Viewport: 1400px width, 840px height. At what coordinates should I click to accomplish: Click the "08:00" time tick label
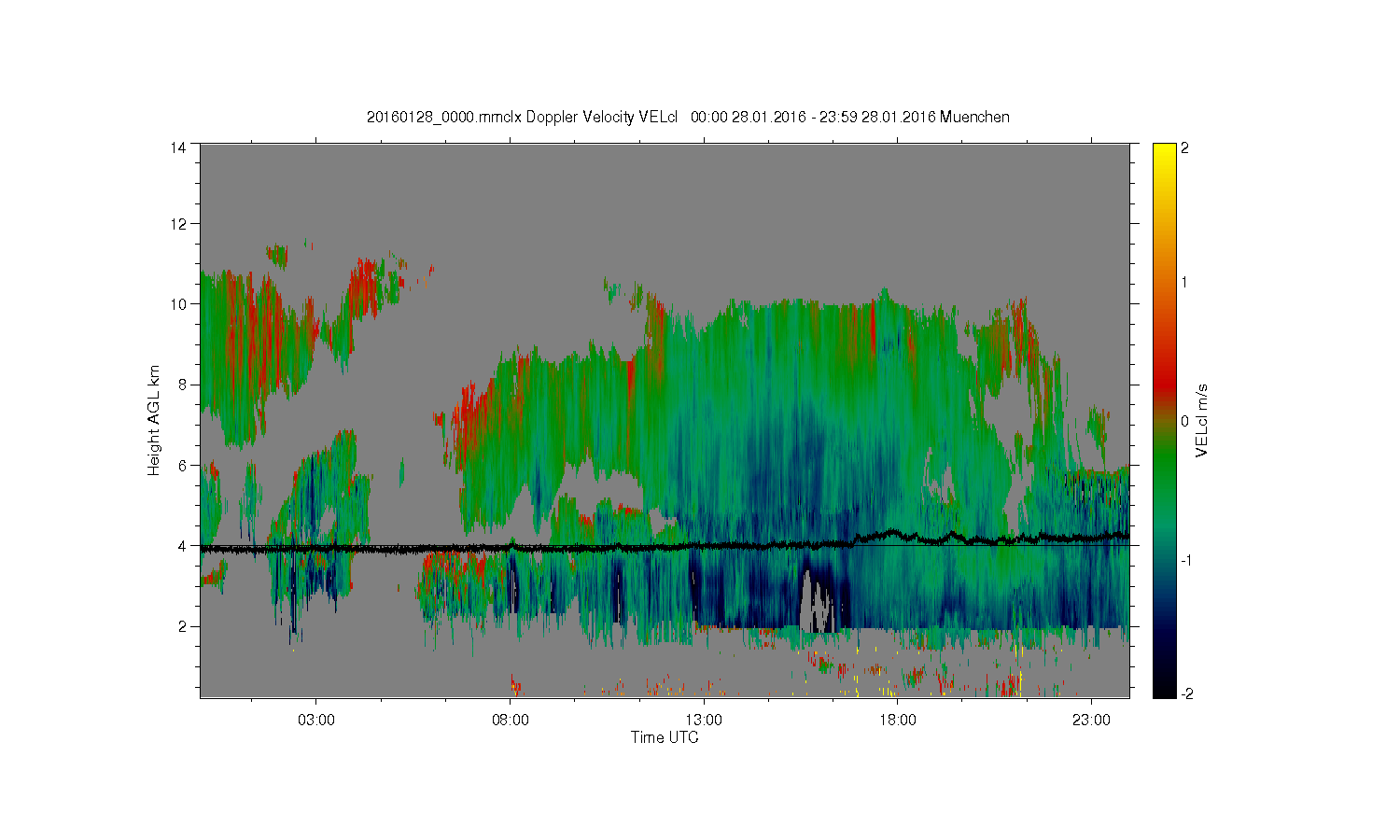tap(511, 721)
